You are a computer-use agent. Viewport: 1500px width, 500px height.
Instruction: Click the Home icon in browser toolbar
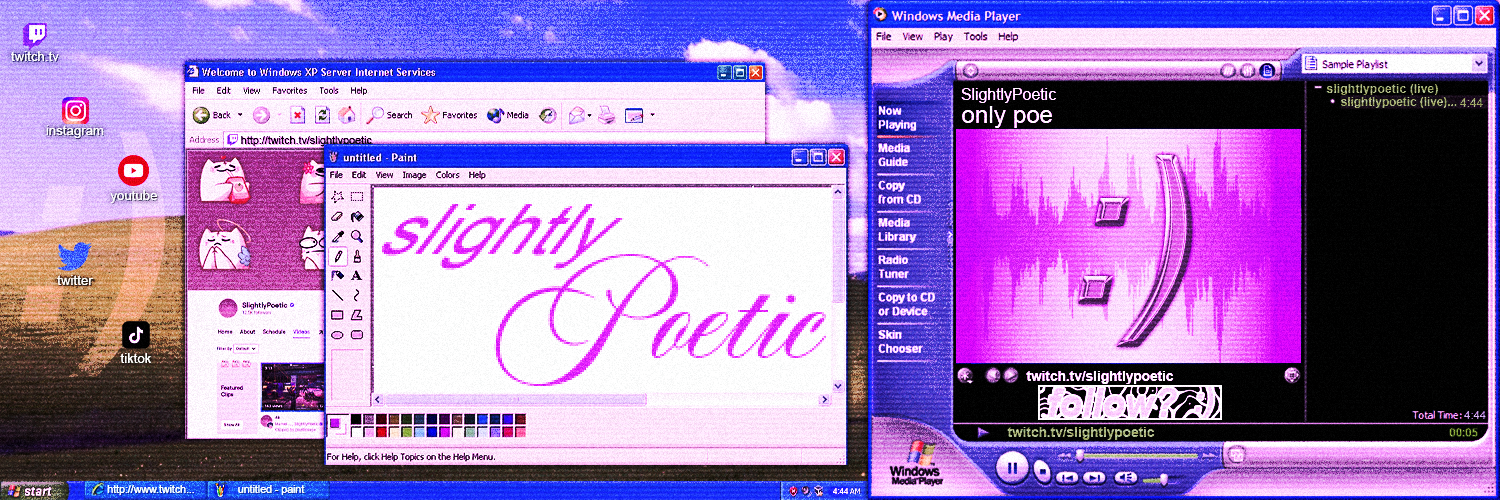click(x=347, y=115)
